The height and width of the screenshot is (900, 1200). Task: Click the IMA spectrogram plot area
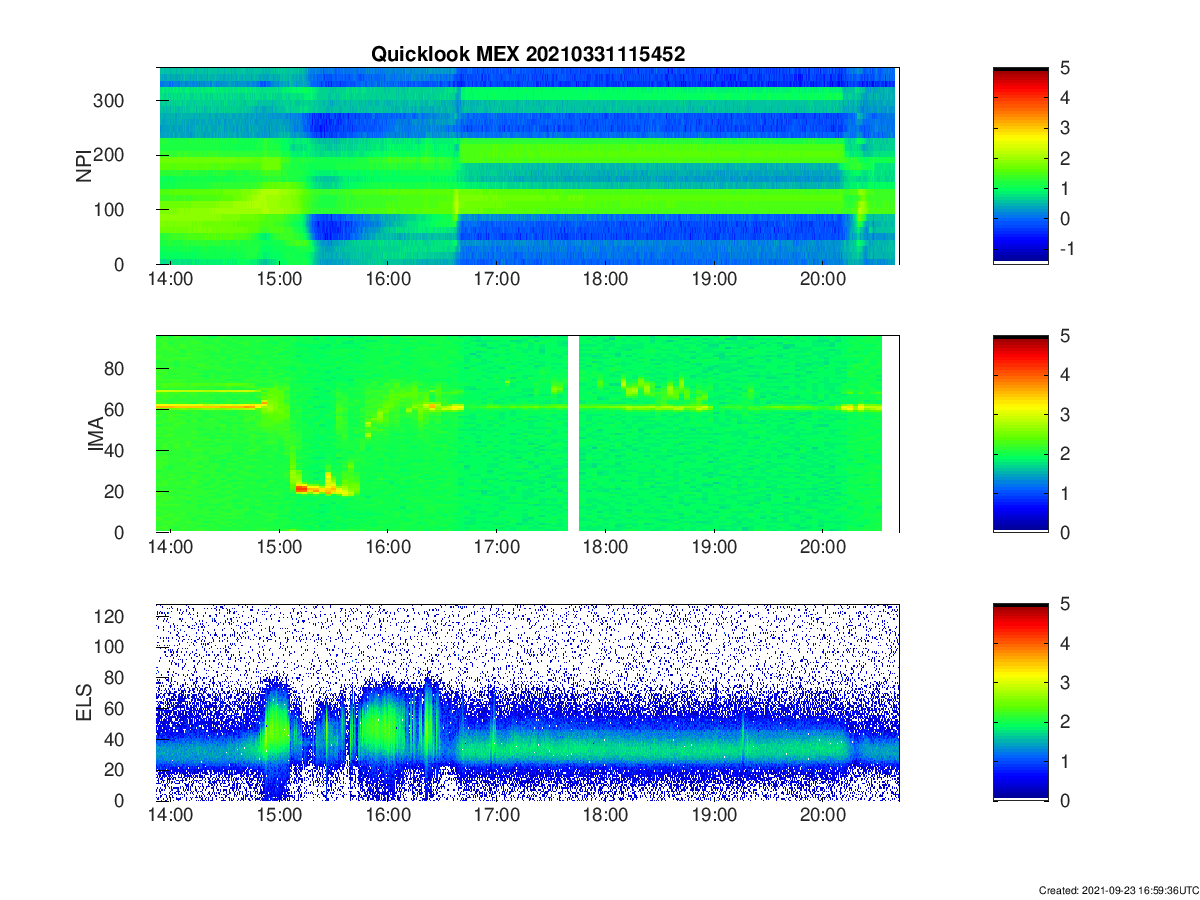(x=528, y=434)
